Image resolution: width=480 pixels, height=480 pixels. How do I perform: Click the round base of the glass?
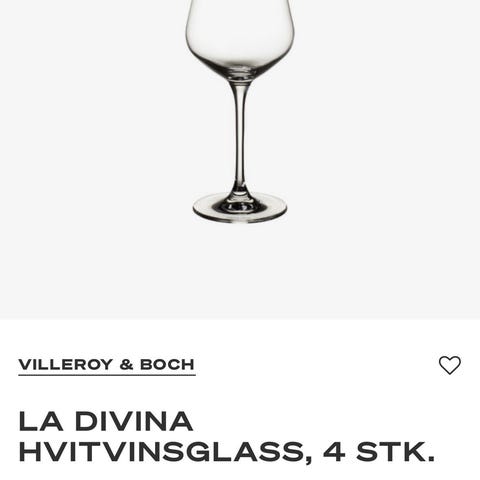[x=240, y=207]
